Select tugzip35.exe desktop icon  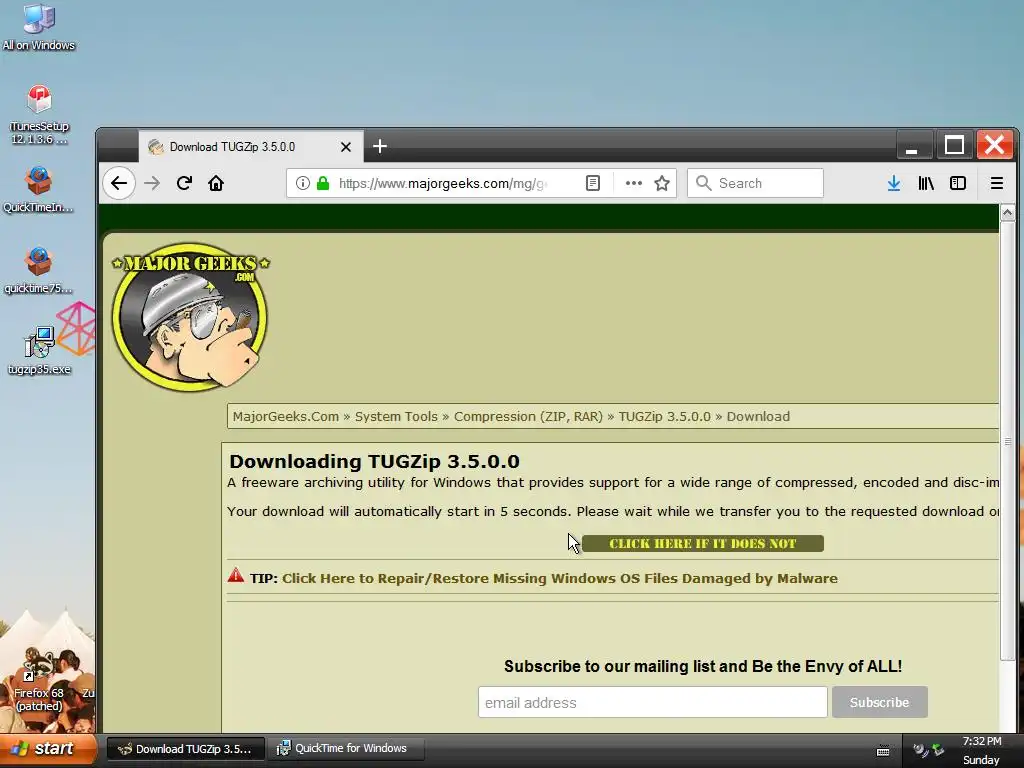[39, 351]
